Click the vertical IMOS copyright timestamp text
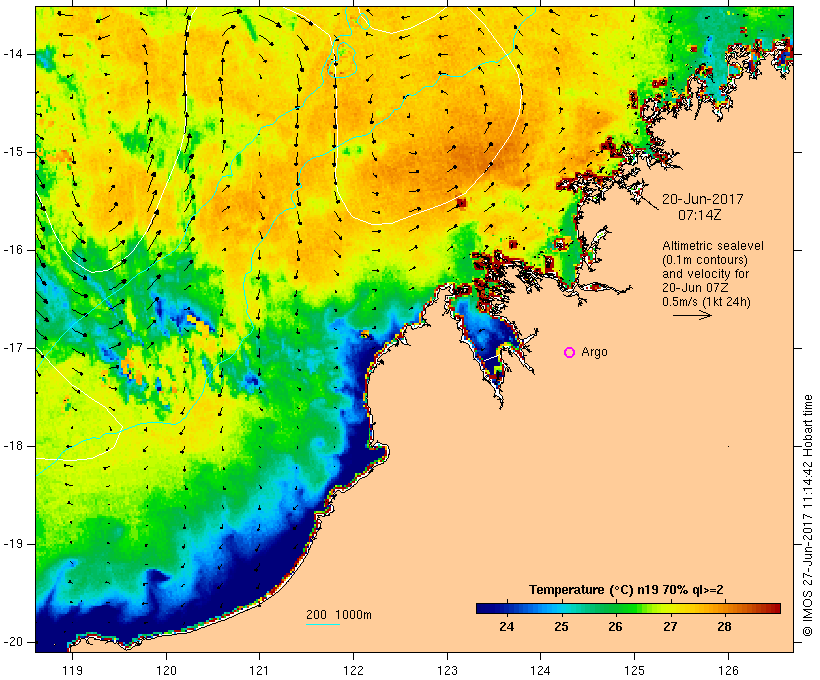The height and width of the screenshot is (680, 820). 808,515
